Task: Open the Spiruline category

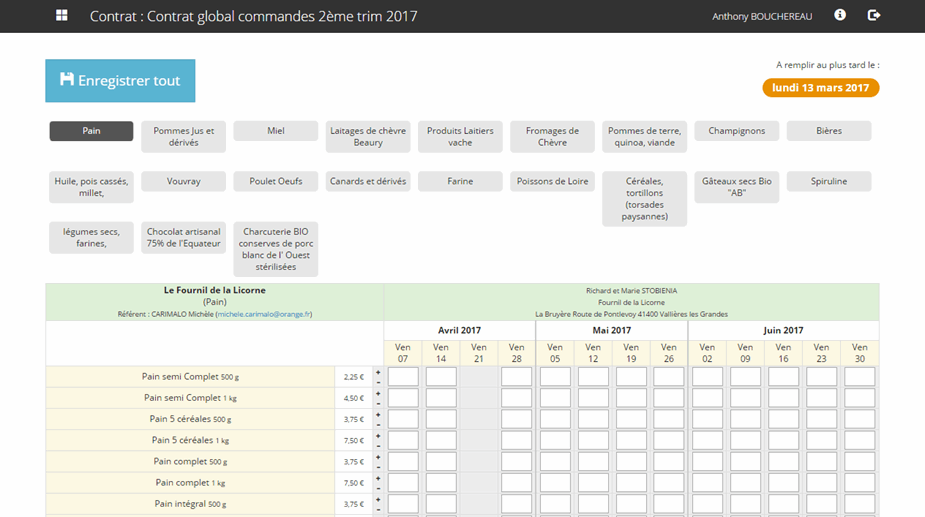Action: (829, 181)
